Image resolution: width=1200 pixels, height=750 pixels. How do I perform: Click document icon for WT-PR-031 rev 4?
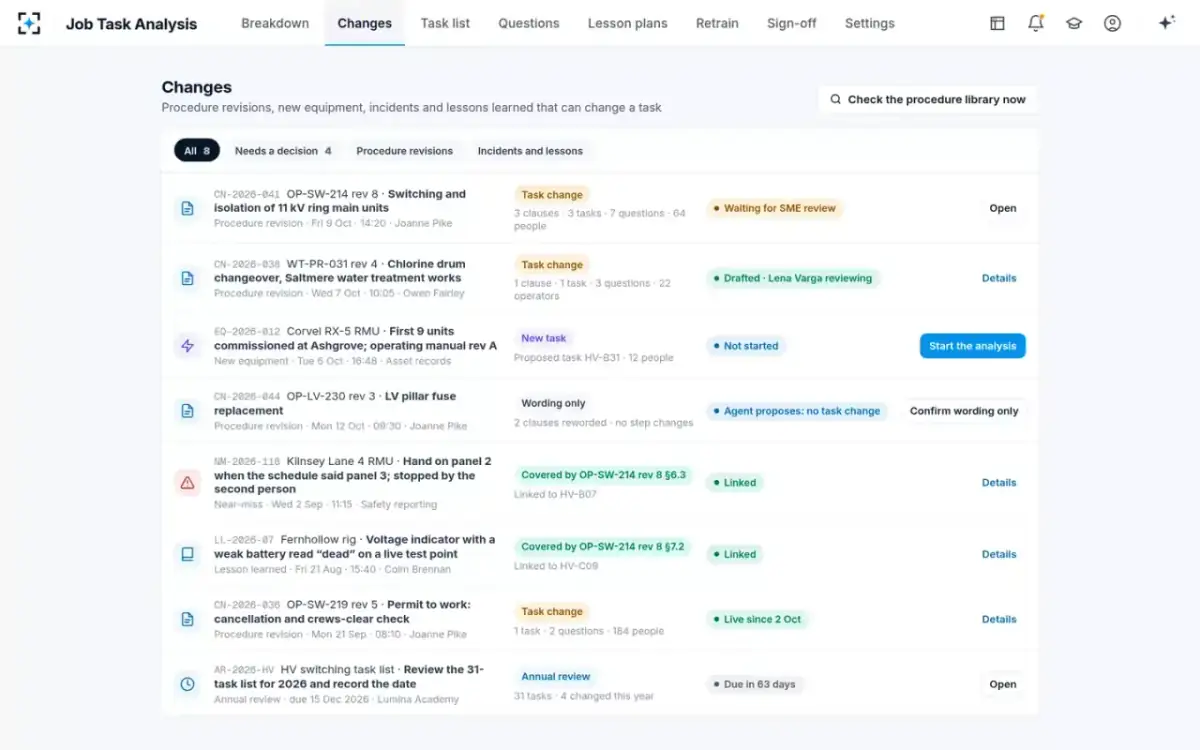pyautogui.click(x=187, y=278)
